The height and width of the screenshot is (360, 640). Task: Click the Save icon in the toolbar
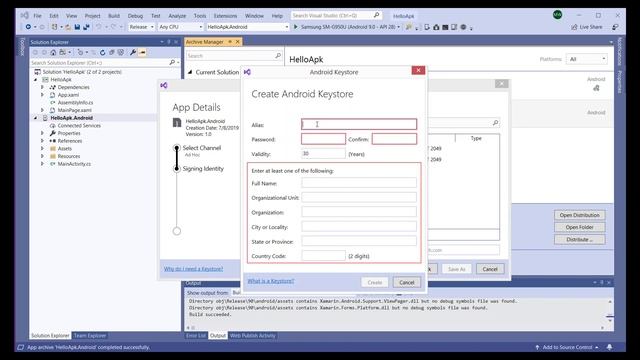pyautogui.click(x=77, y=27)
